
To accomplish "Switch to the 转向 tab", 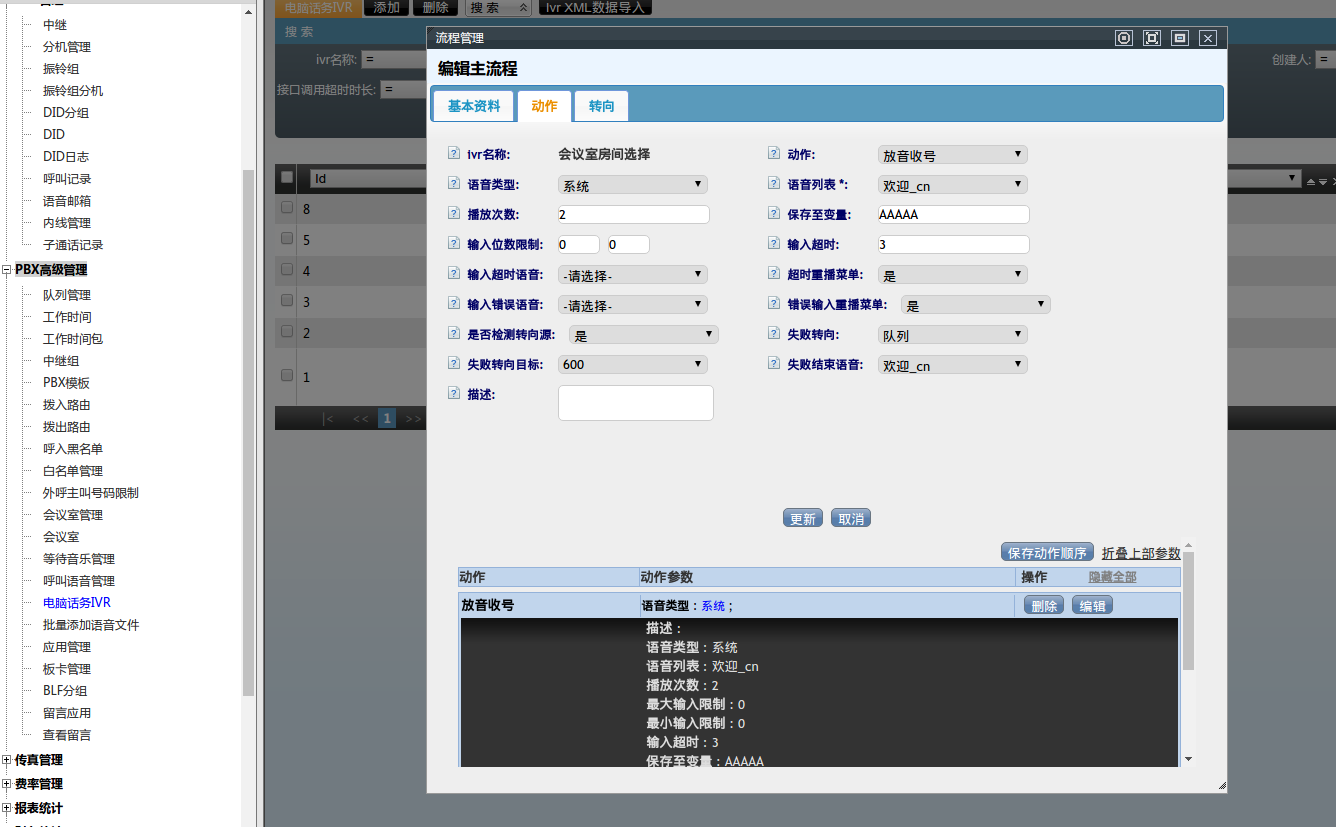I will (x=601, y=106).
